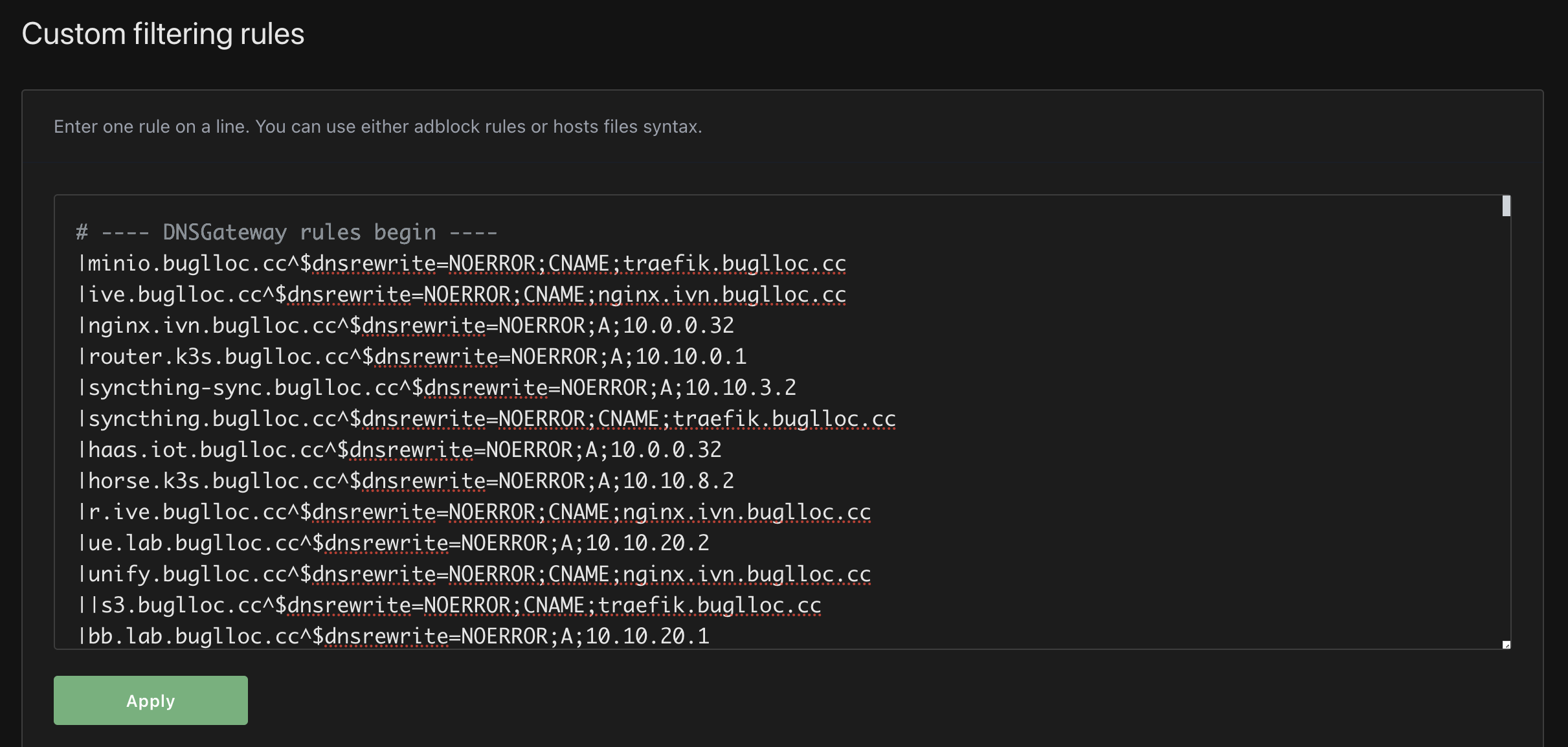This screenshot has width=1568, height=747.
Task: Click the 'Enter one rule on a line' hint text
Action: (x=377, y=126)
